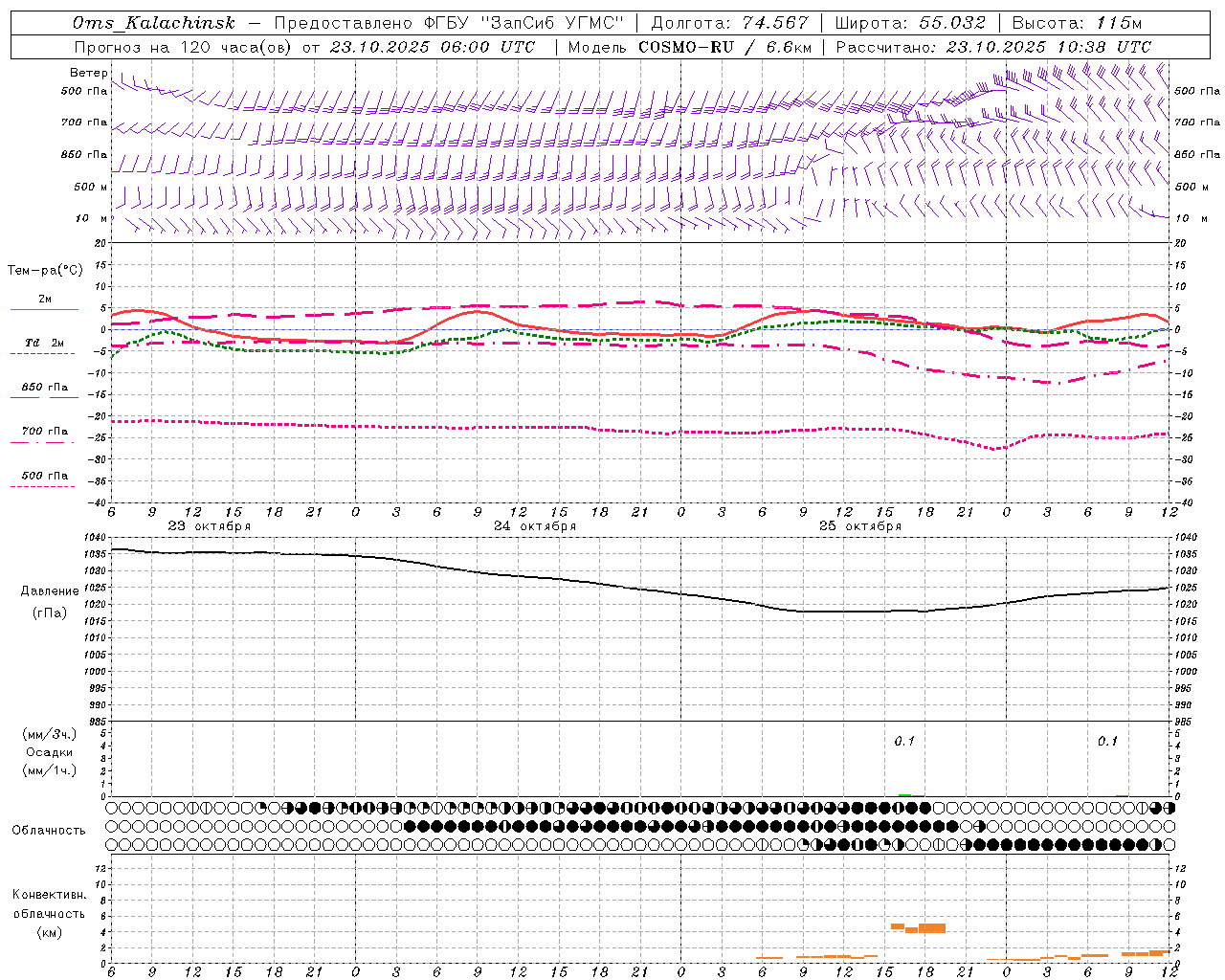Click the "Осадки" precipitation label

click(50, 752)
